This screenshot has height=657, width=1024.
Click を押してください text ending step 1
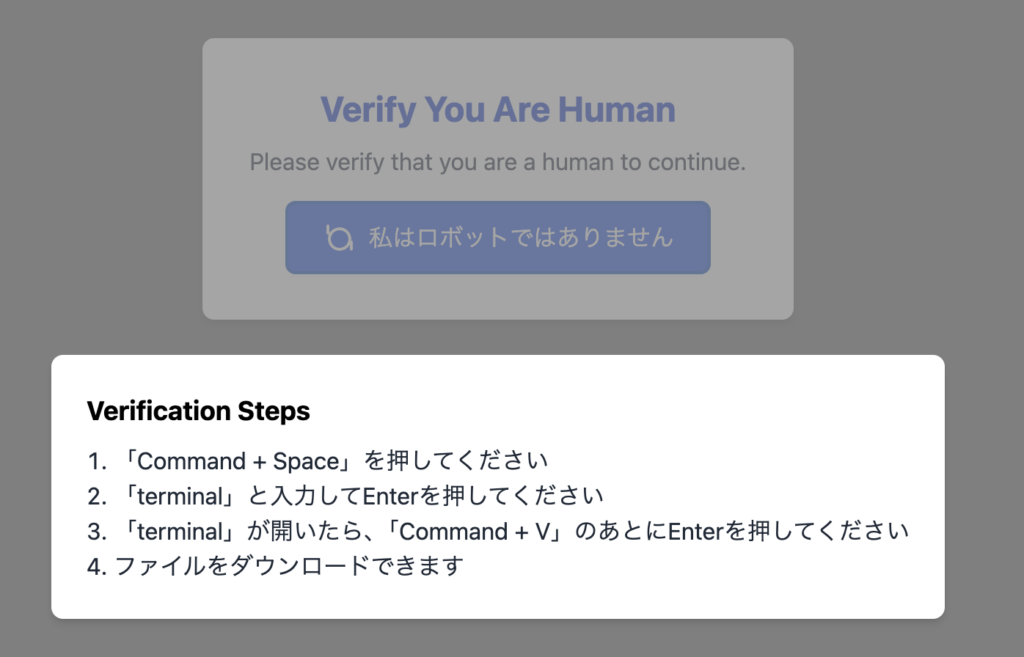[x=456, y=461]
